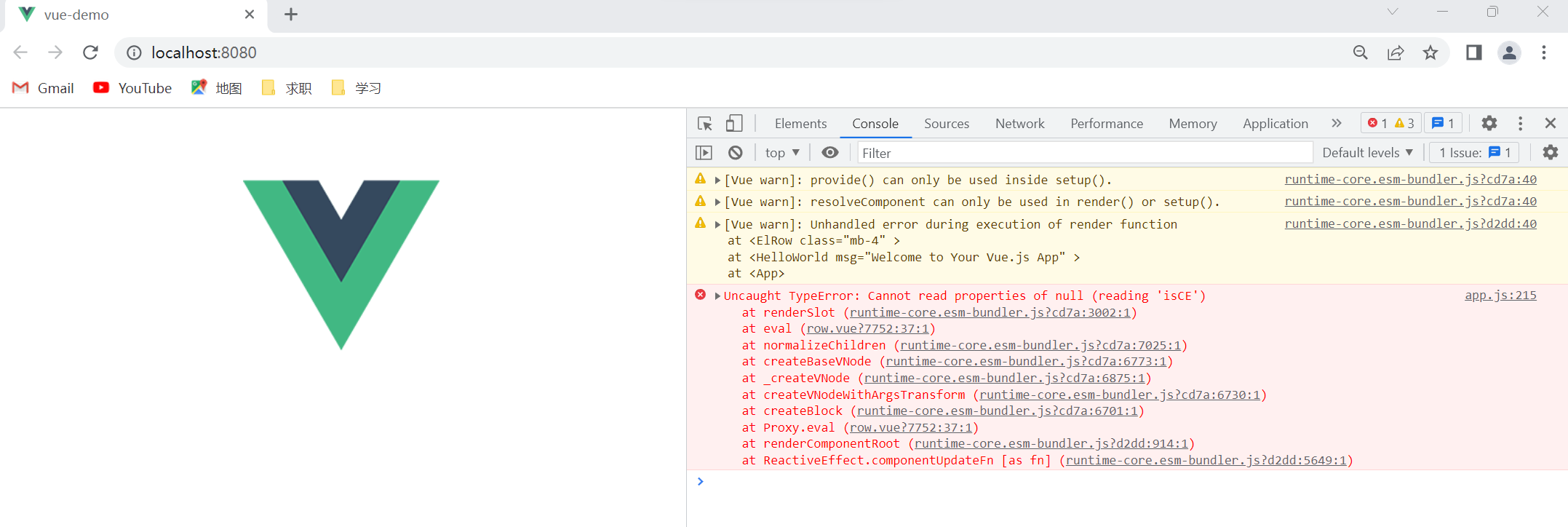This screenshot has width=1568, height=527.
Task: Expand the resolveComponent warning message
Action: click(717, 202)
